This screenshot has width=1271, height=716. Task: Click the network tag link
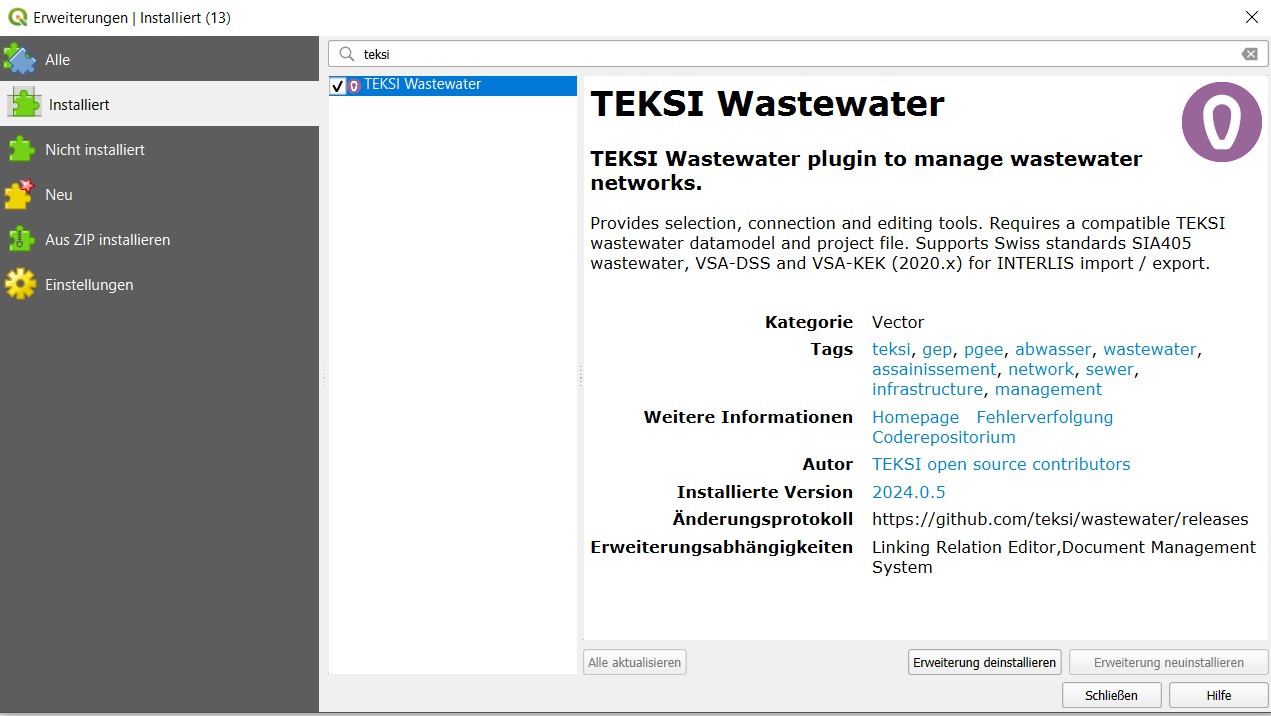1041,369
